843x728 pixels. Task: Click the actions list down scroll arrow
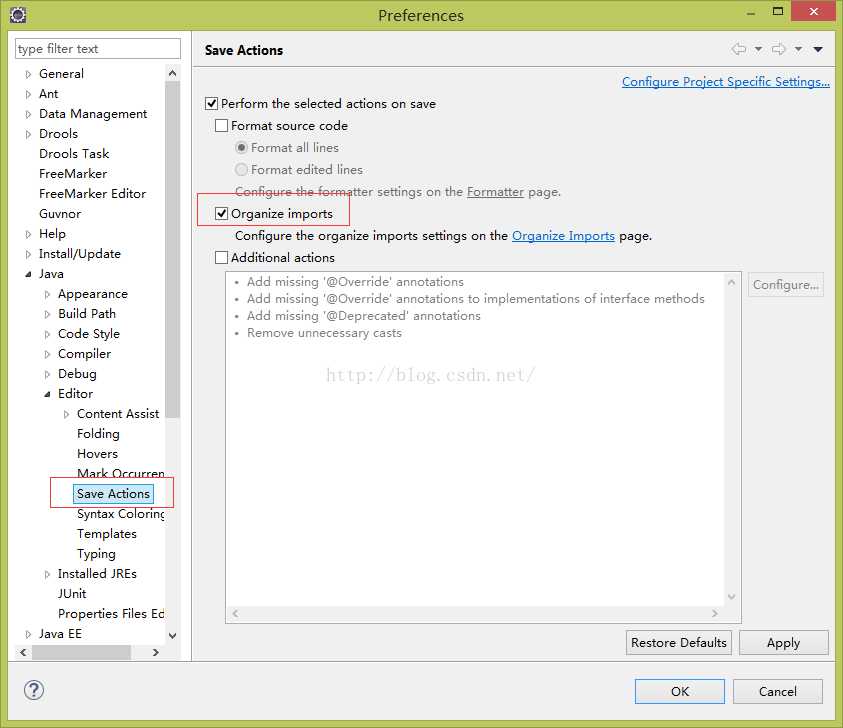click(x=731, y=596)
